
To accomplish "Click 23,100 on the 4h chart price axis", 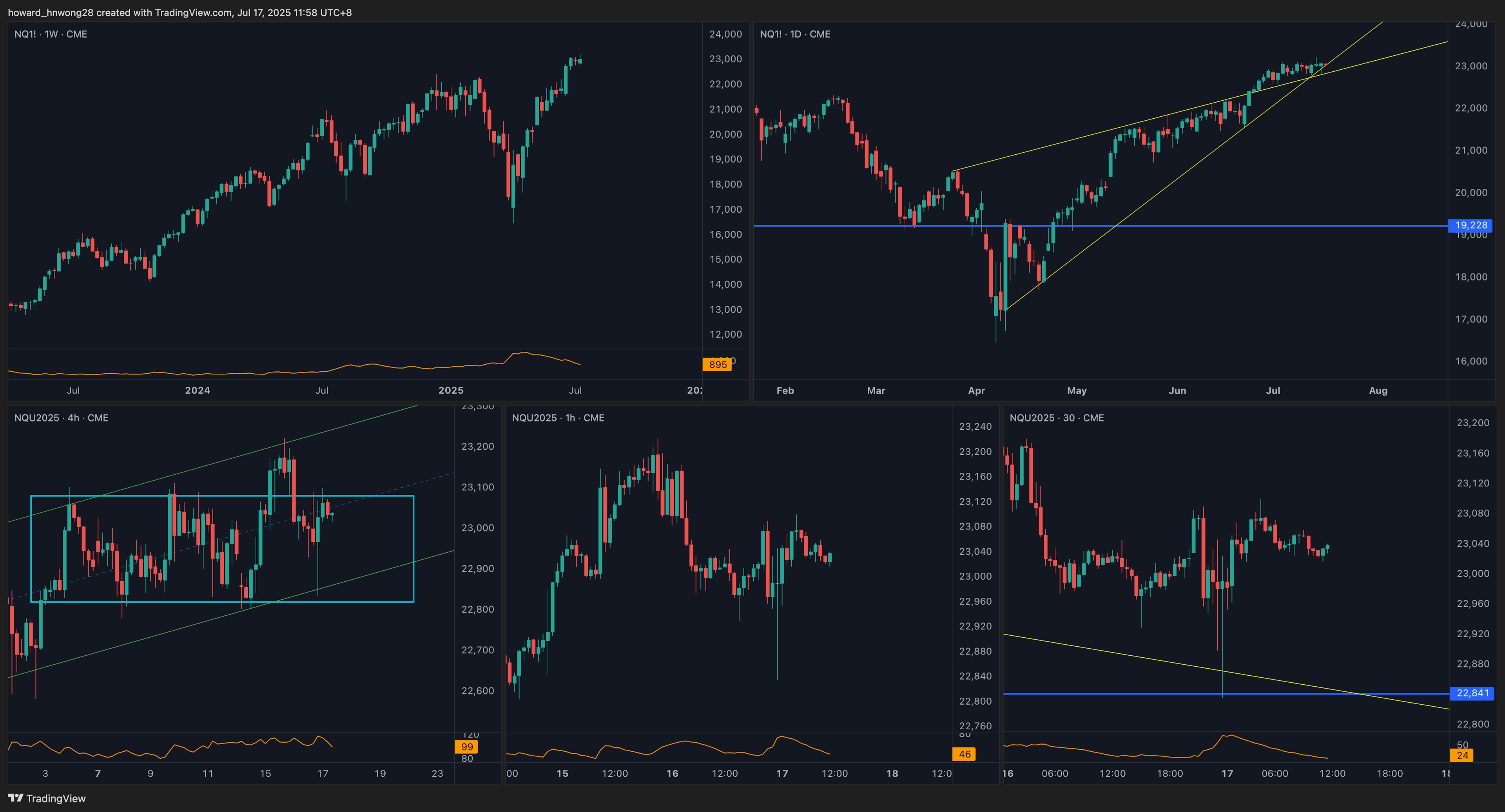I will click(x=478, y=487).
